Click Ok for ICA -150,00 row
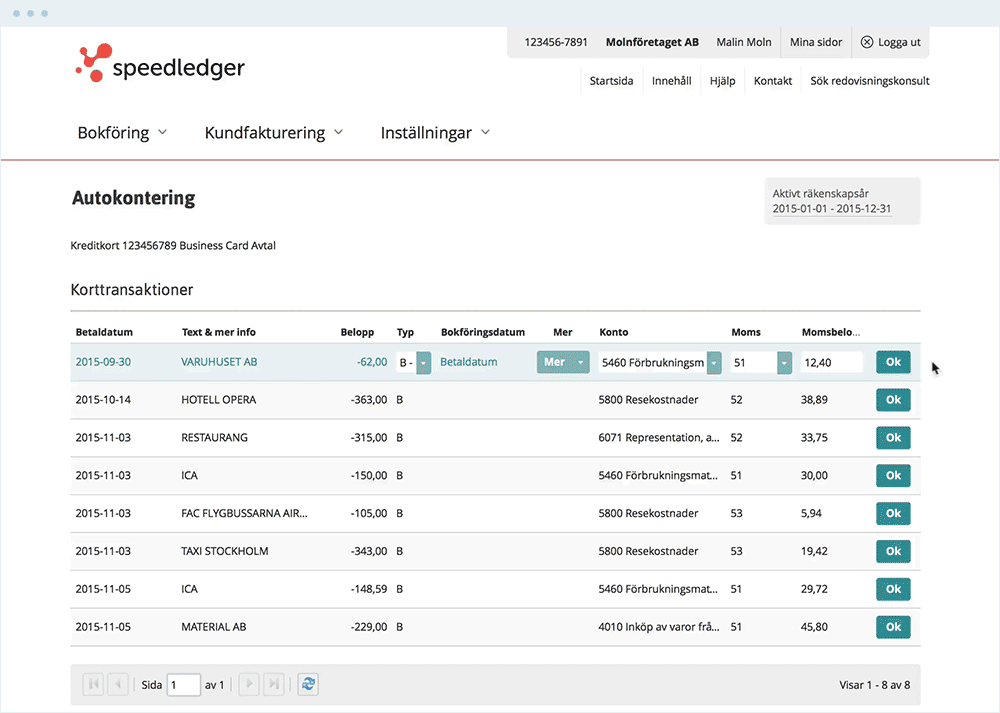This screenshot has width=1000, height=713. coord(893,475)
